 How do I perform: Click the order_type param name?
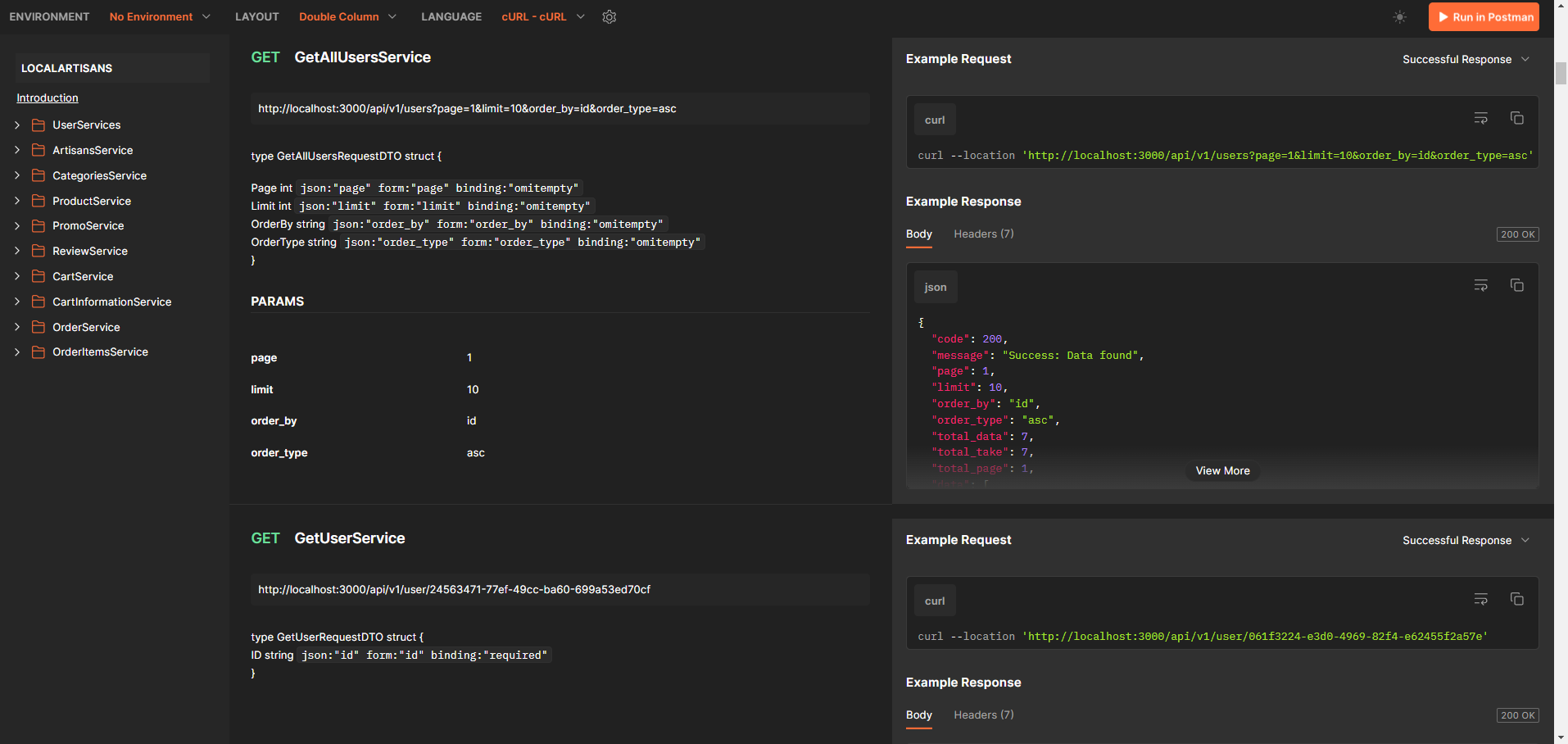tap(279, 452)
